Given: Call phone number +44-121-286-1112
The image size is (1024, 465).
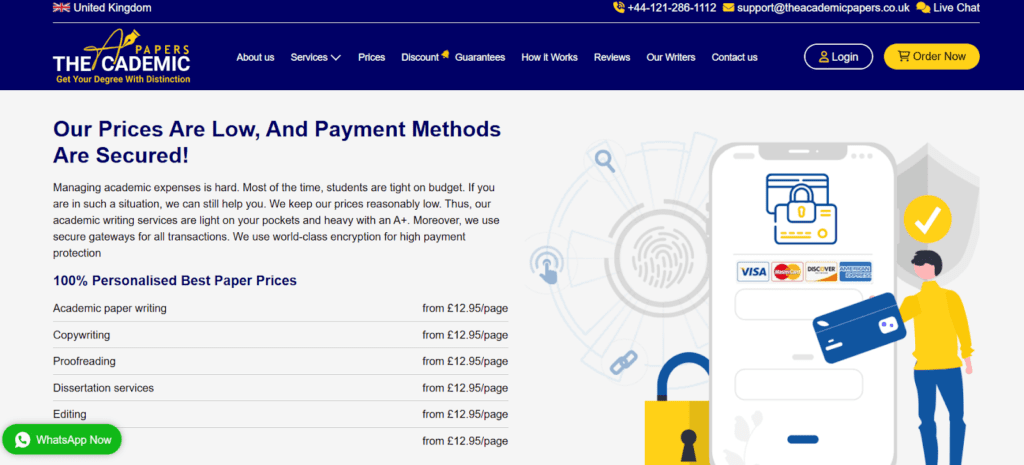Looking at the screenshot, I should (x=672, y=8).
